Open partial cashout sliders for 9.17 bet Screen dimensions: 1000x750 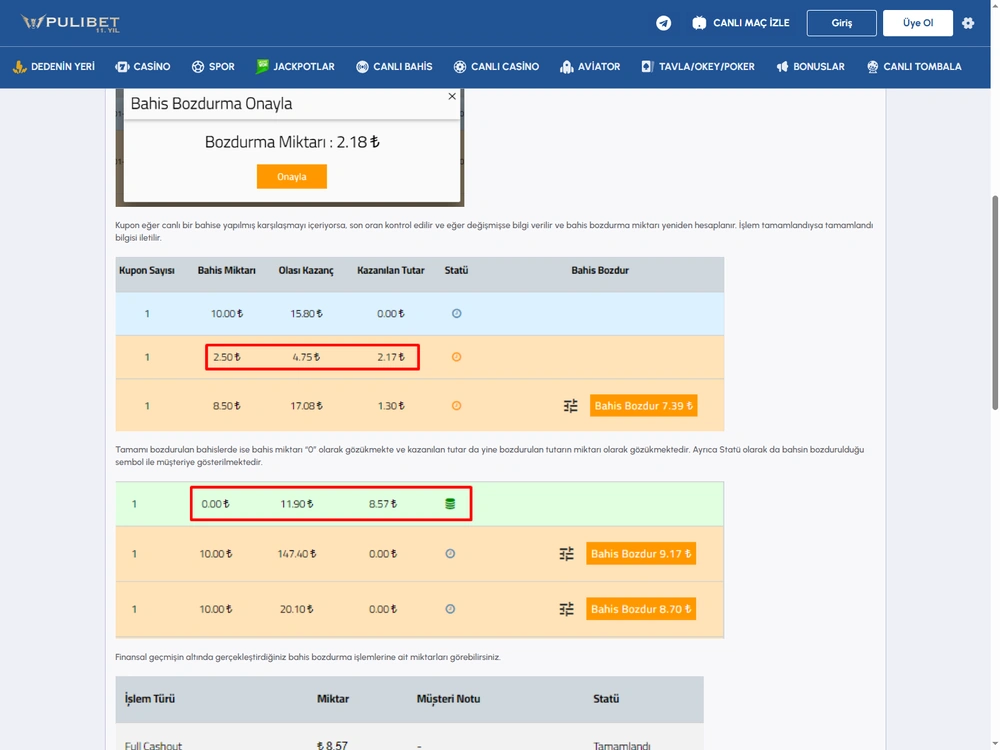(566, 554)
